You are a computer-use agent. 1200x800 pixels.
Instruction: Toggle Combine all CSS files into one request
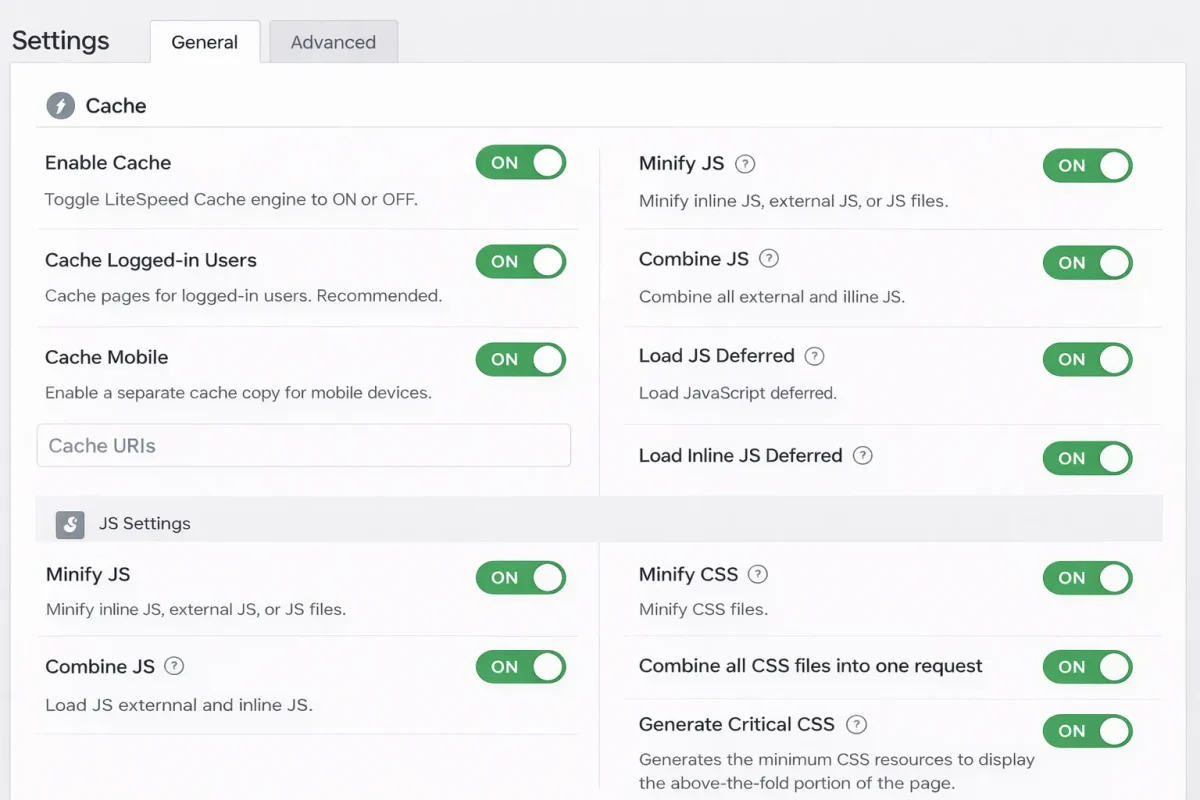1087,667
